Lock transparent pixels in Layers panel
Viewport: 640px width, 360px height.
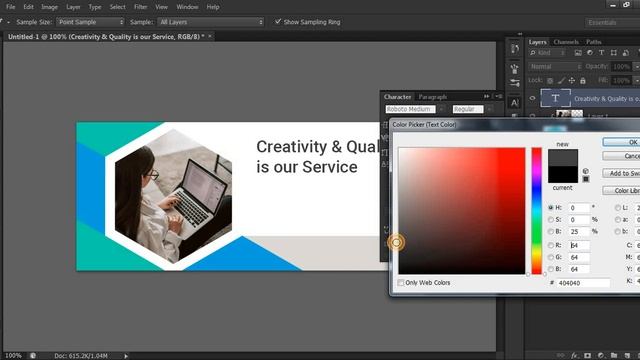click(550, 80)
